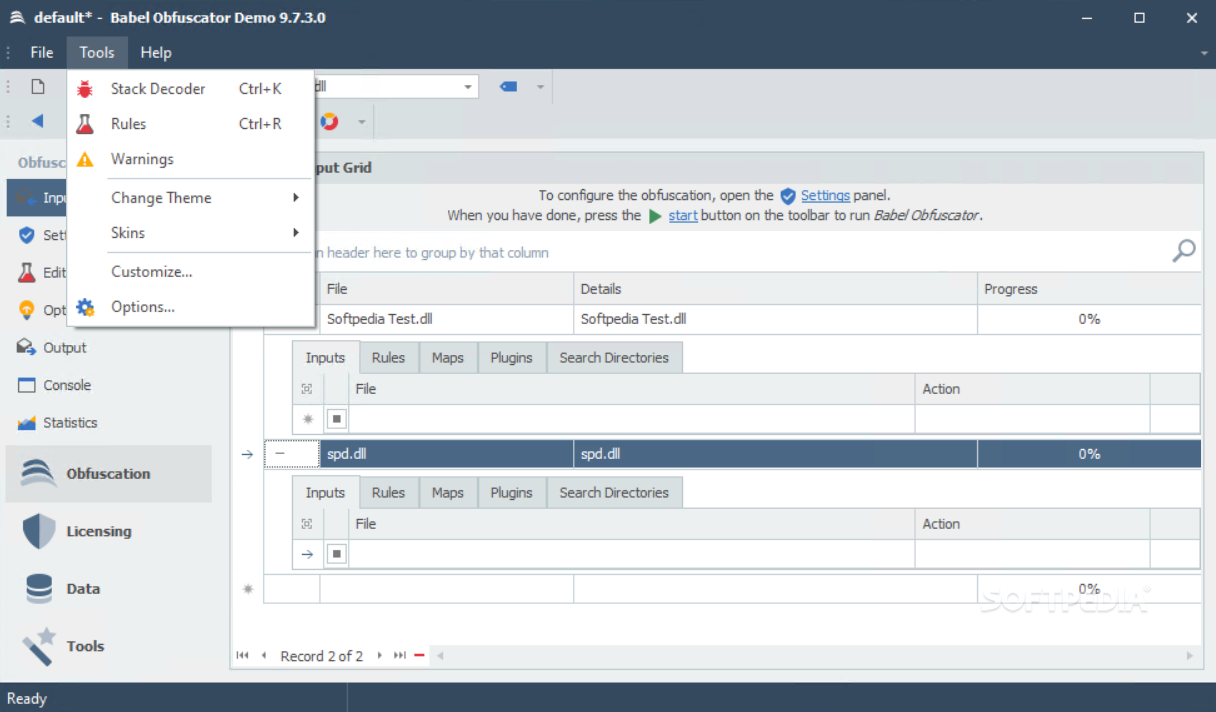
Task: Select the Licensing navigation group
Action: (108, 531)
